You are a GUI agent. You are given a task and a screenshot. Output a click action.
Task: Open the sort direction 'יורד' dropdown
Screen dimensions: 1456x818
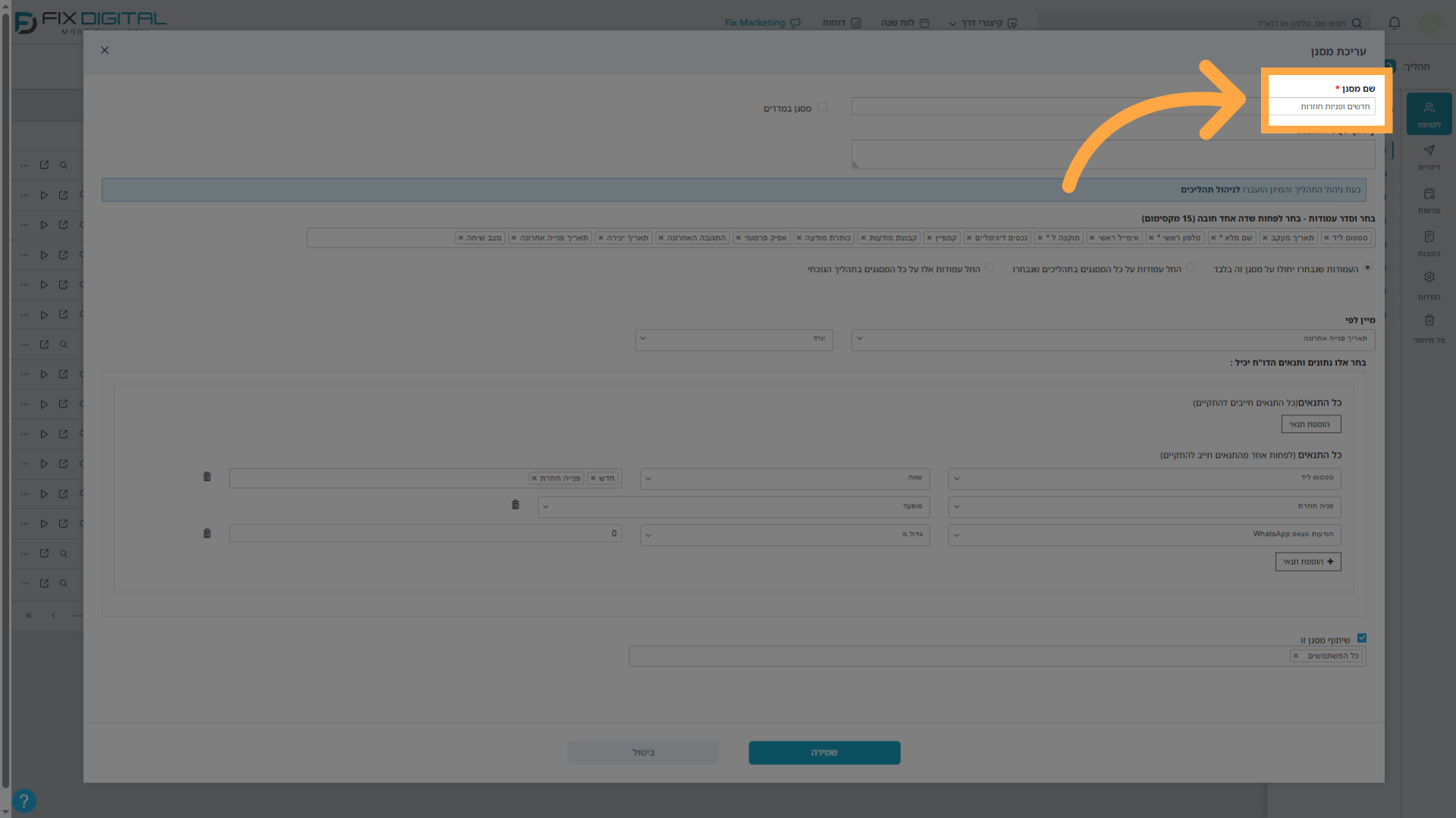click(733, 339)
